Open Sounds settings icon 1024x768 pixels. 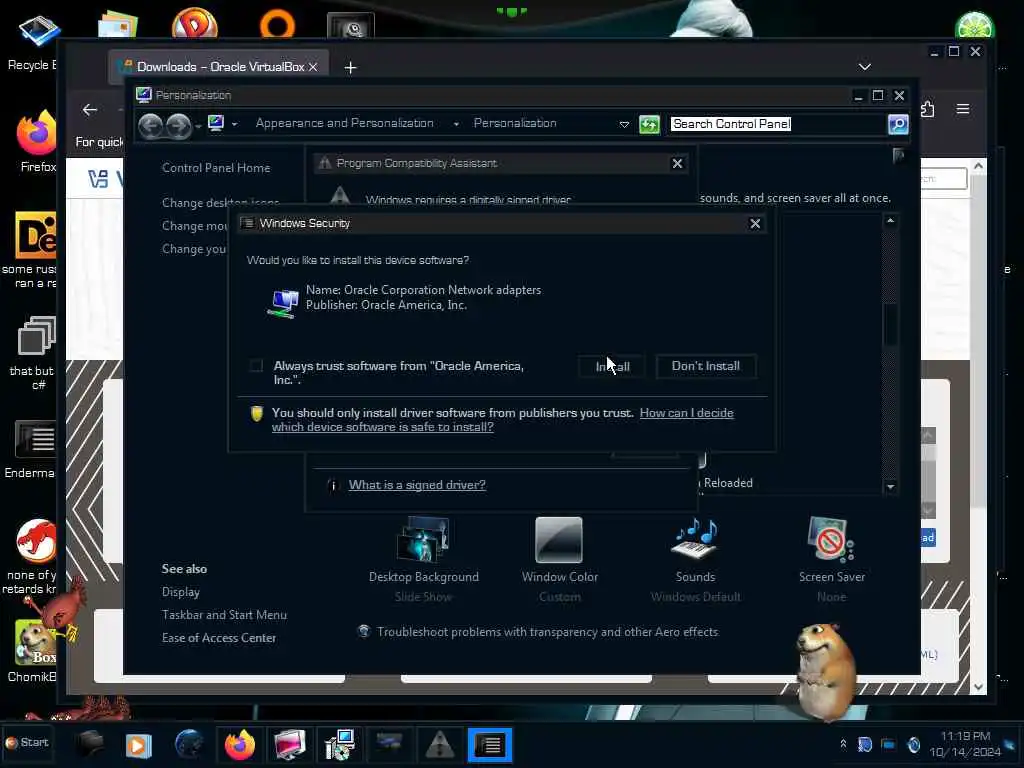(x=696, y=540)
